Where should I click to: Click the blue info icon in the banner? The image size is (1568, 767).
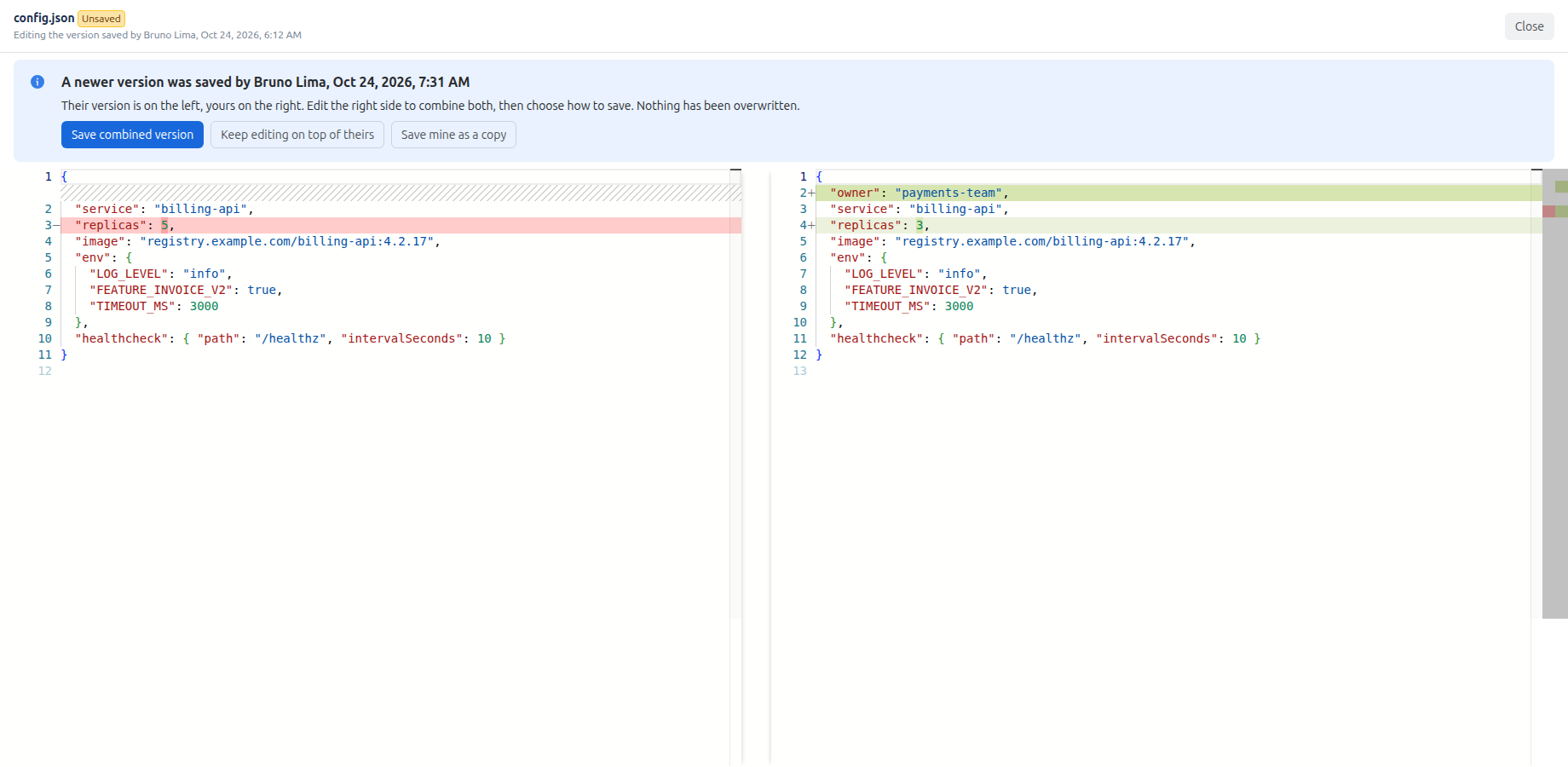[x=37, y=82]
